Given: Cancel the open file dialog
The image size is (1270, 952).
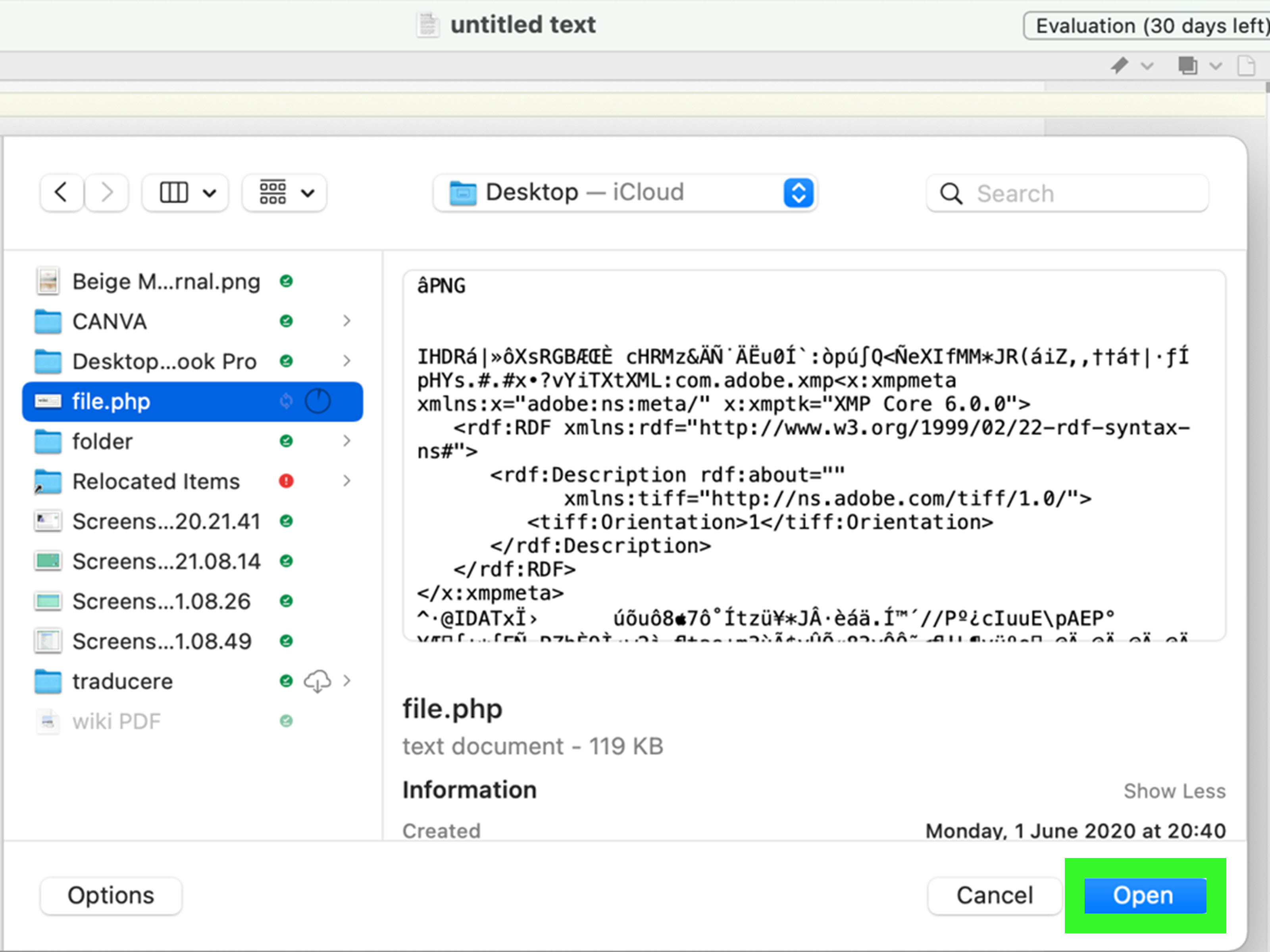Looking at the screenshot, I should (995, 895).
